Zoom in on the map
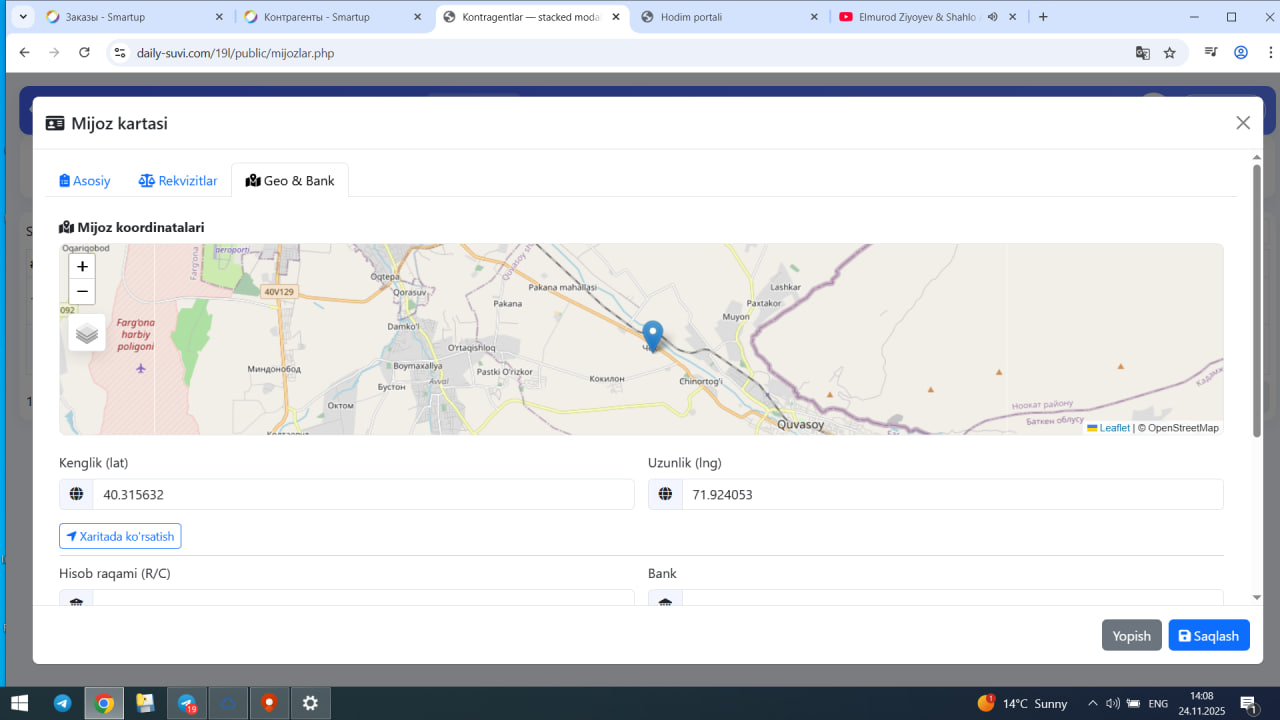Viewport: 1280px width, 720px height. [82, 267]
